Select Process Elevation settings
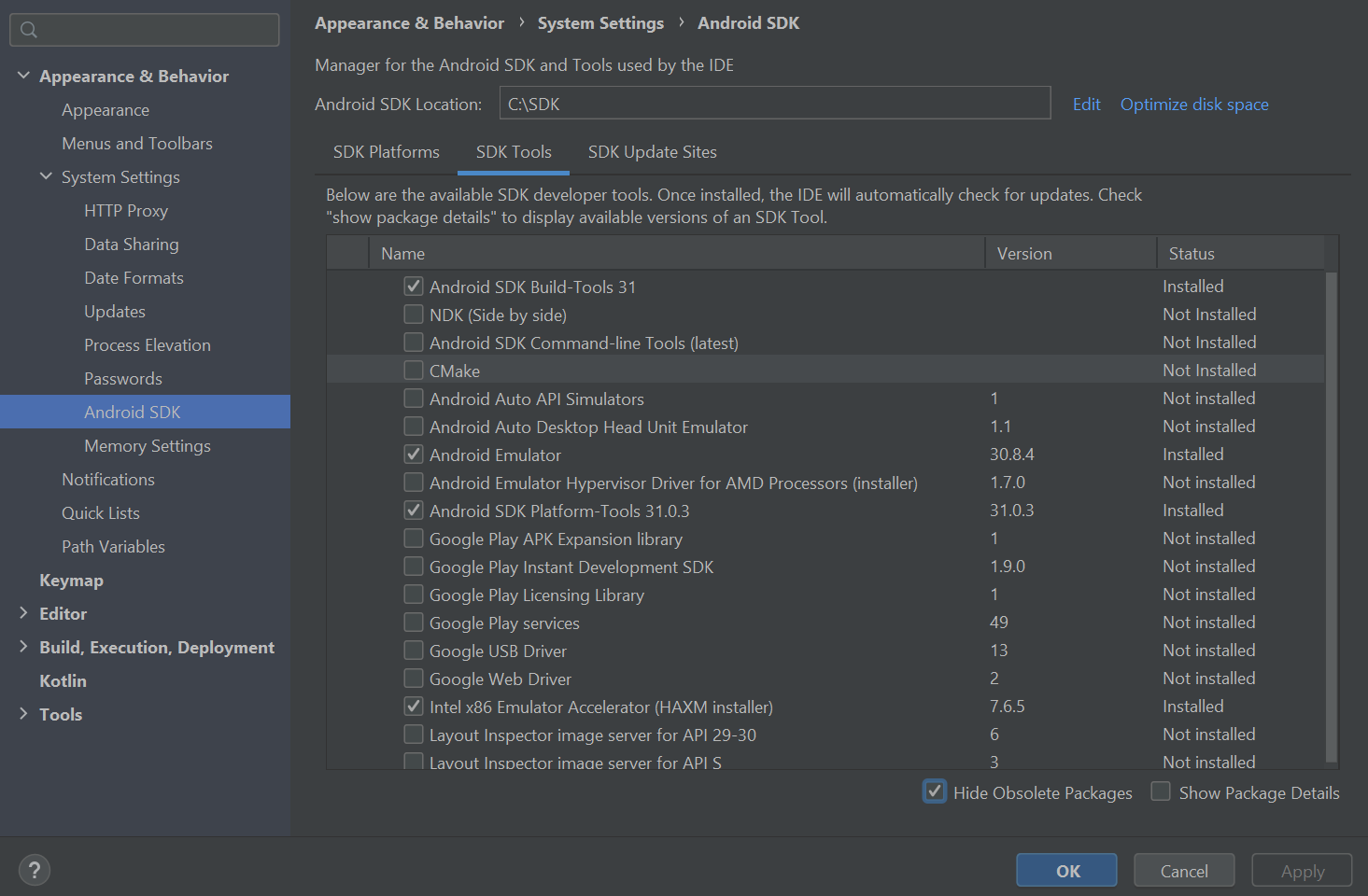 click(148, 345)
